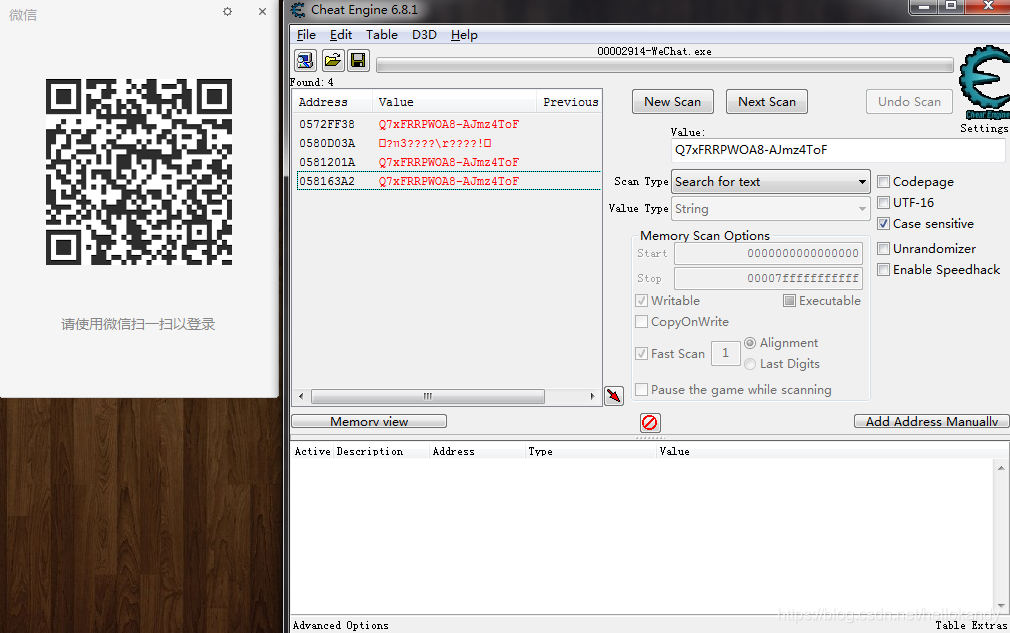Screen dimensions: 1010x633
Task: Select the Last Digits radio button
Action: (750, 364)
